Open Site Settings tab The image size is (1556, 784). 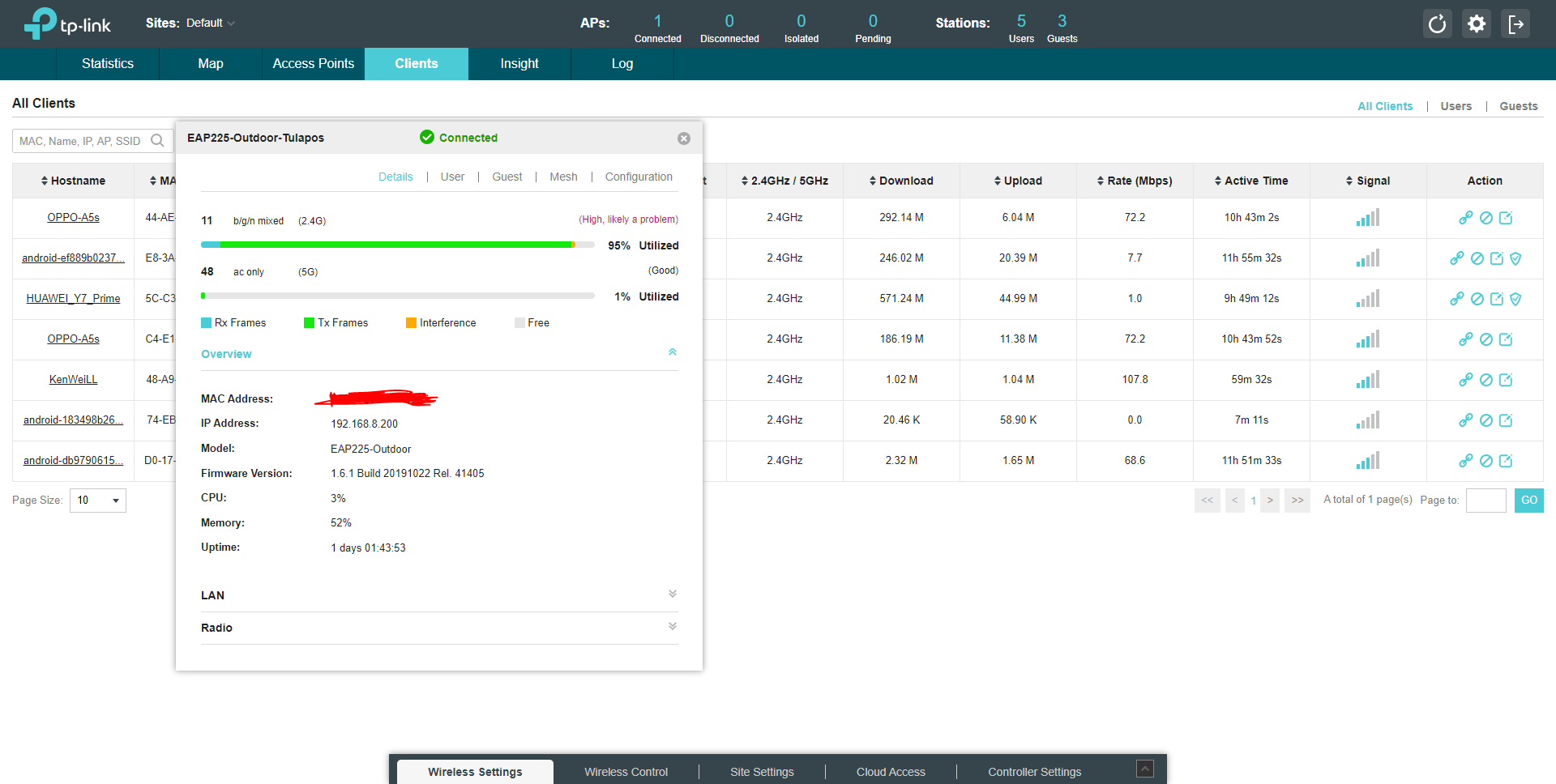[x=762, y=772]
